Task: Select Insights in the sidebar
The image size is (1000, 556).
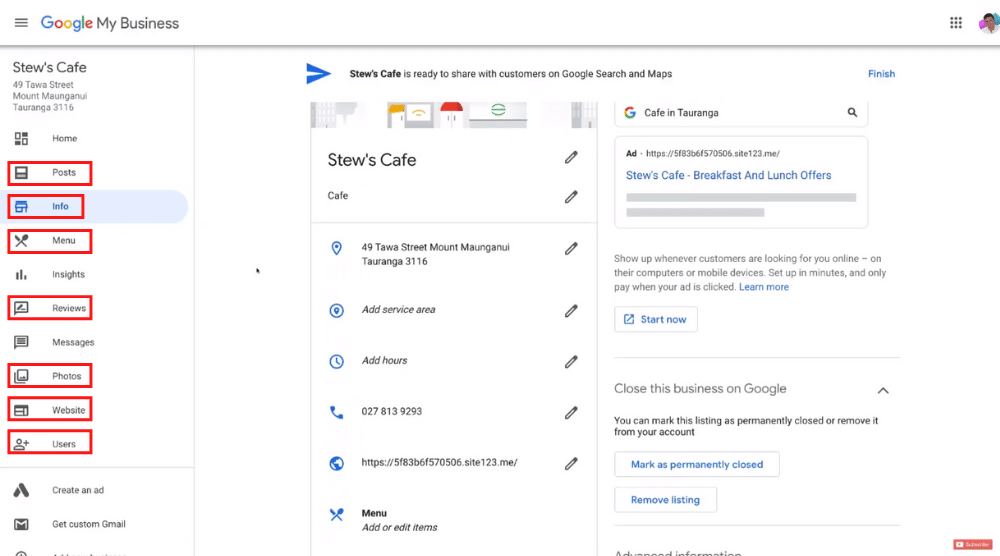Action: (x=68, y=274)
